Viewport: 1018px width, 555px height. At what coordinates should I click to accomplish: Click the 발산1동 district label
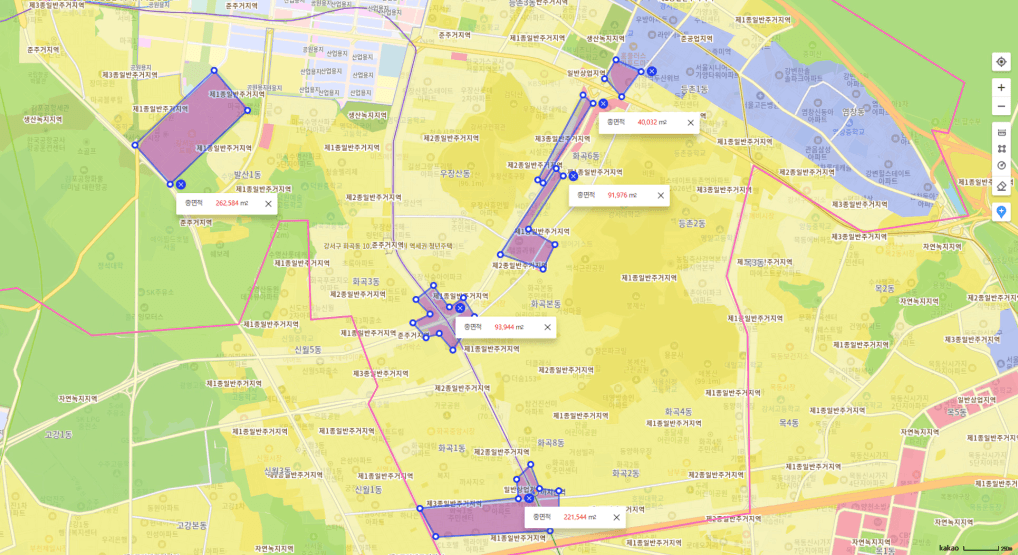pos(247,175)
